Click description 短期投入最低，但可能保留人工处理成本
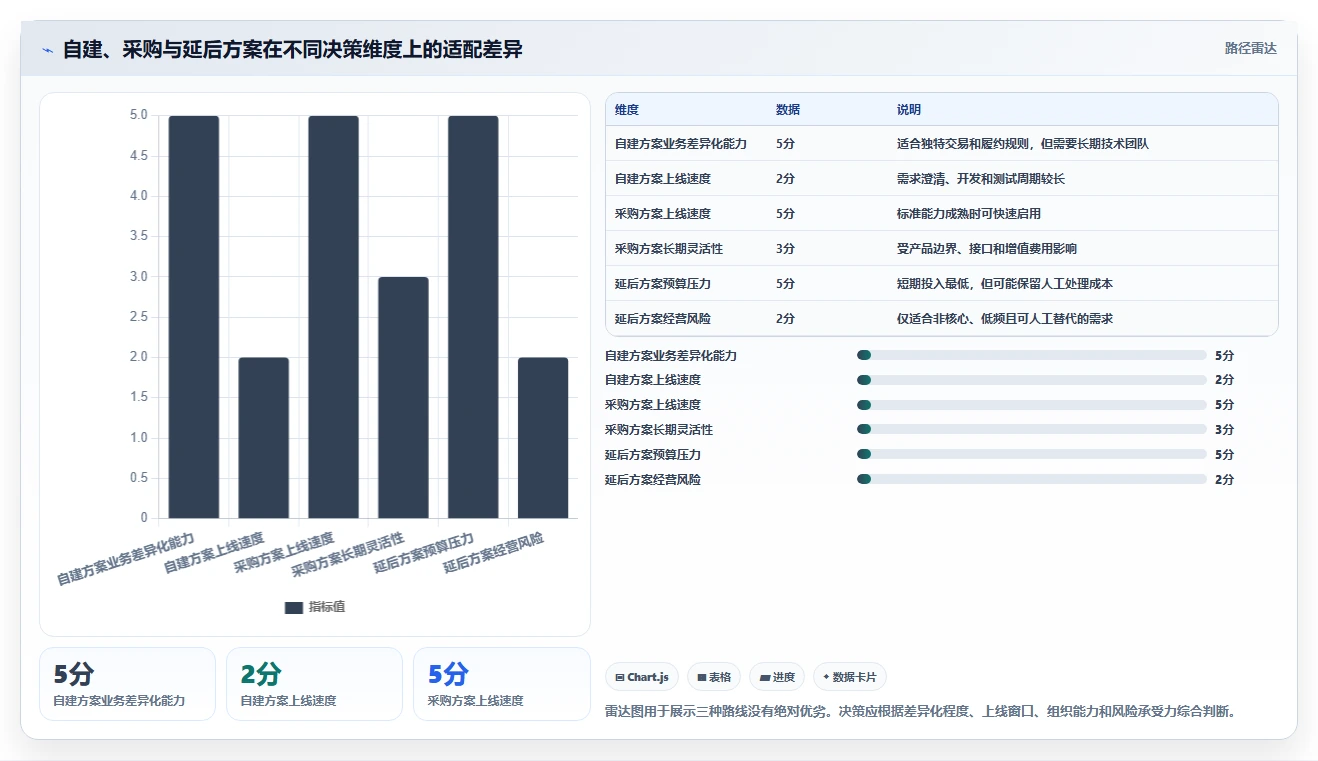Image resolution: width=1318 pixels, height=761 pixels. 1005,284
